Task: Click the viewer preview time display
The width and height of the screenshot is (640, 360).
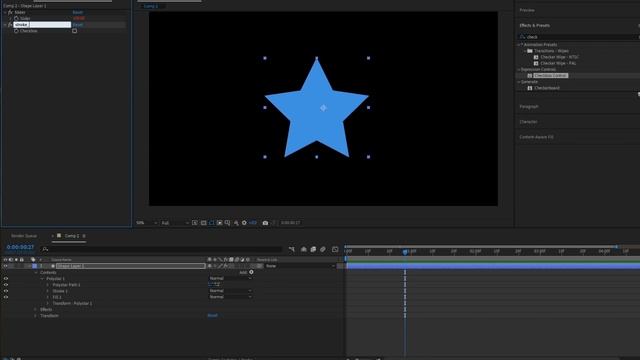Action: pyautogui.click(x=290, y=223)
